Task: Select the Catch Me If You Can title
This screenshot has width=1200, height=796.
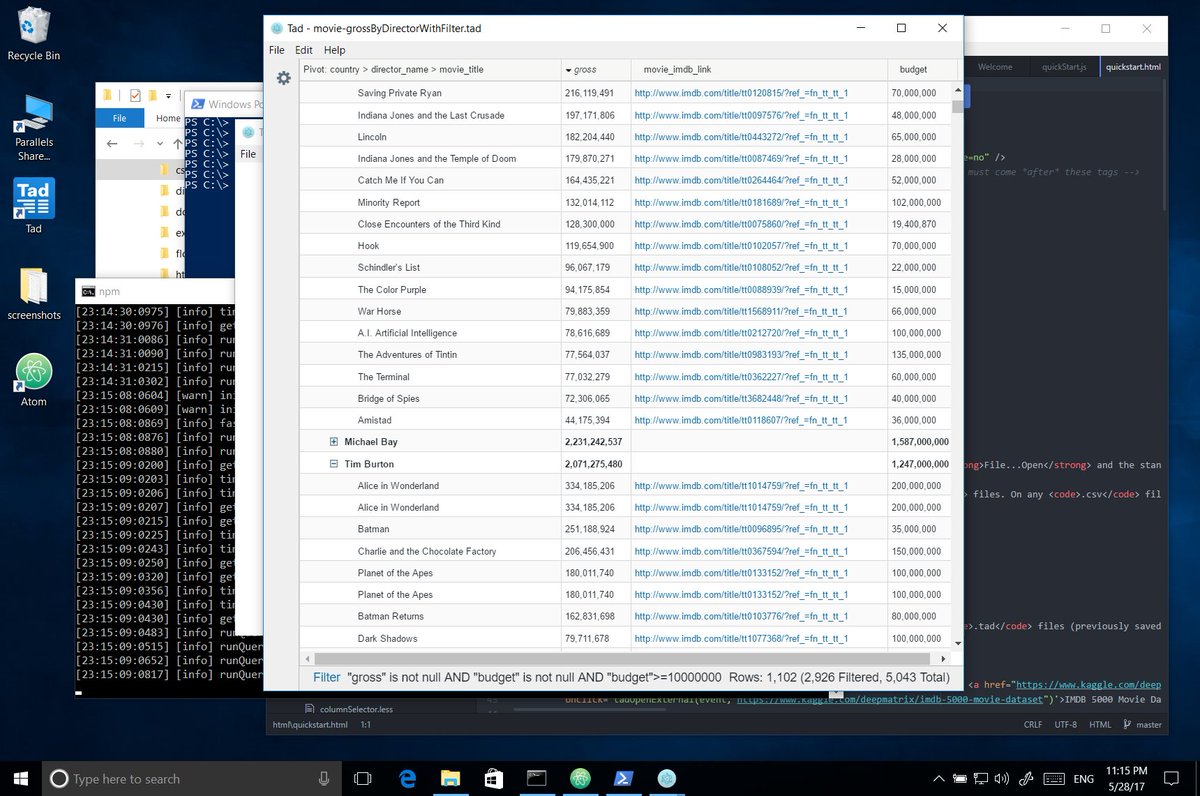Action: point(400,180)
